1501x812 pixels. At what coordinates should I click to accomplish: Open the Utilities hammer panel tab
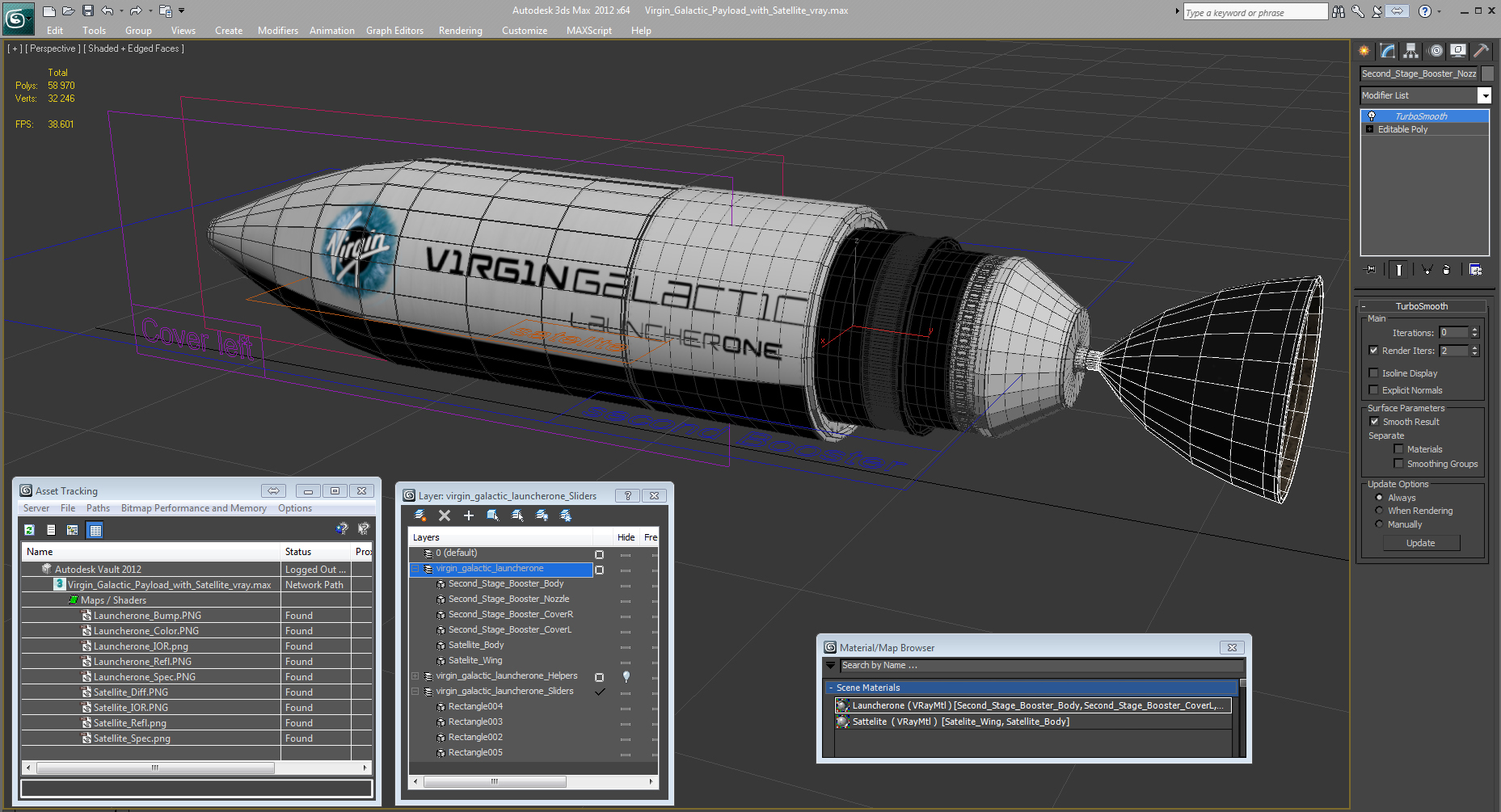tap(1482, 51)
